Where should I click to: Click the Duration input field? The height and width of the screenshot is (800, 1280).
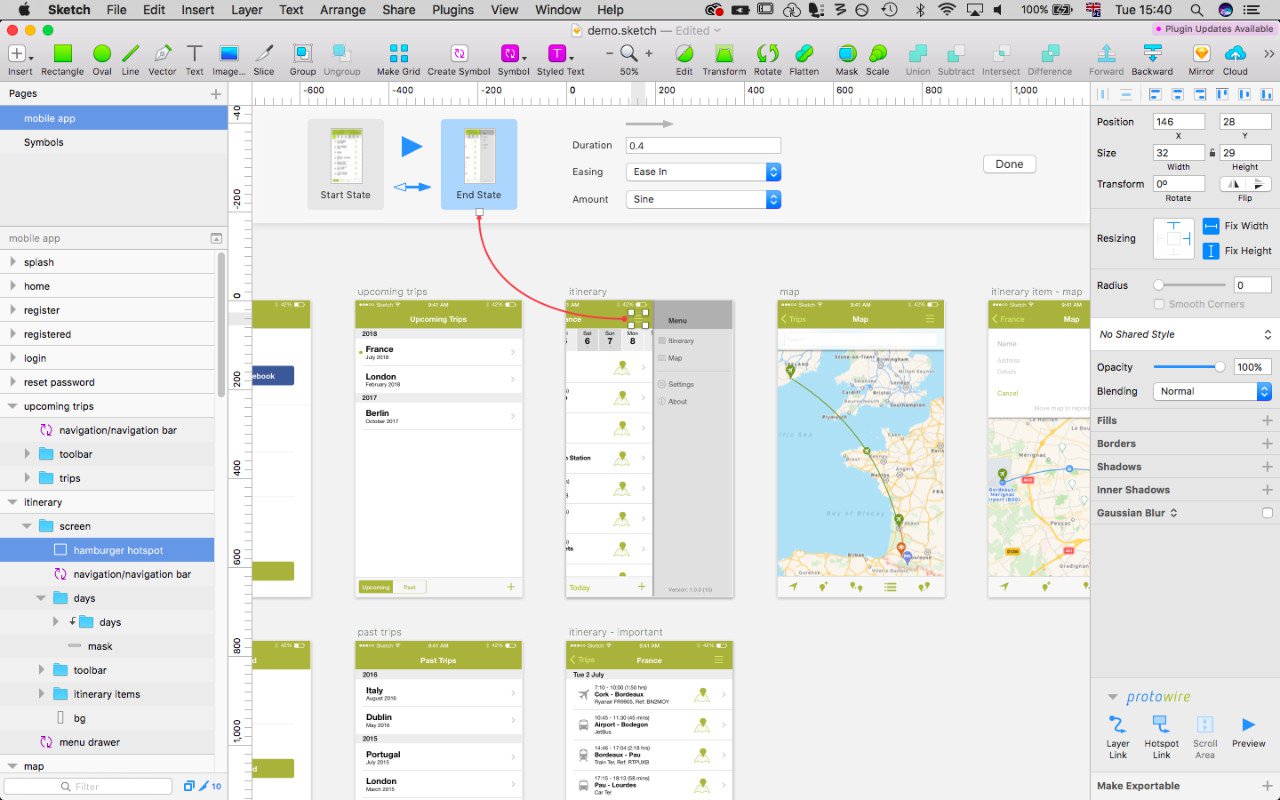pyautogui.click(x=703, y=146)
